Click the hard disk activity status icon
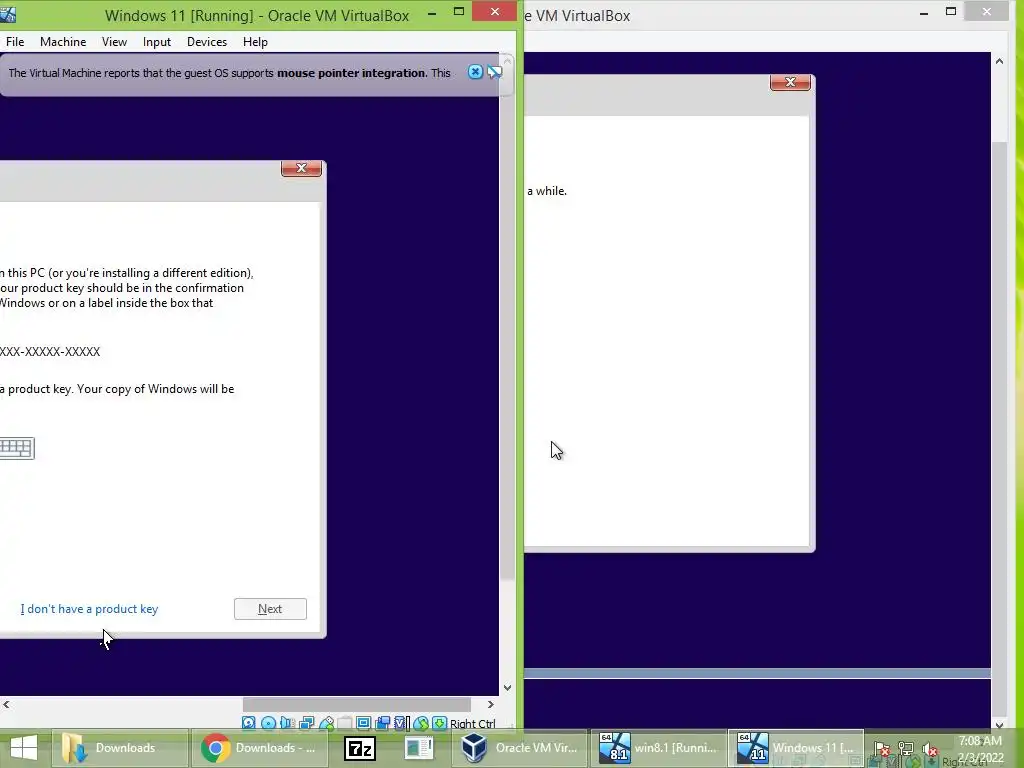This screenshot has height=768, width=1024. click(x=248, y=723)
